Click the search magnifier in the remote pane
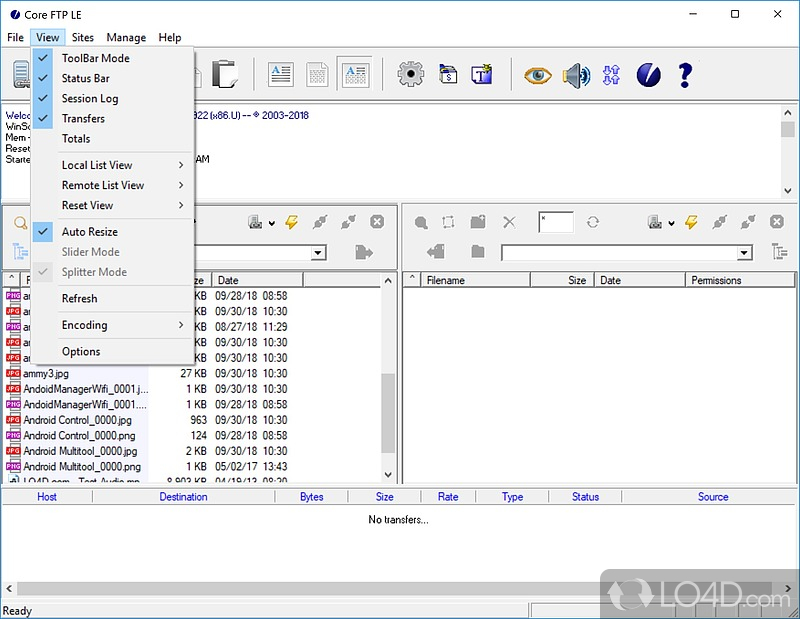800x619 pixels. click(422, 222)
